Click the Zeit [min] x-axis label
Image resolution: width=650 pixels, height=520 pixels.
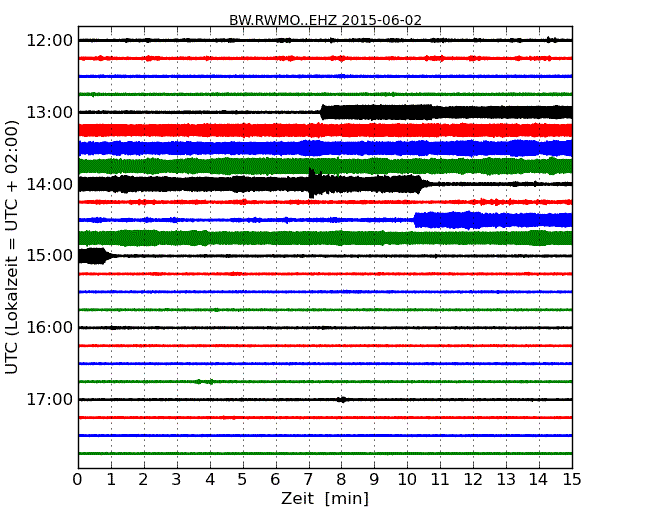pos(325,498)
